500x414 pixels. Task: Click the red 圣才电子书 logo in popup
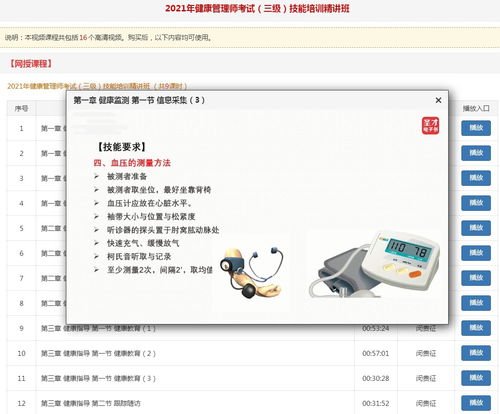pyautogui.click(x=430, y=126)
